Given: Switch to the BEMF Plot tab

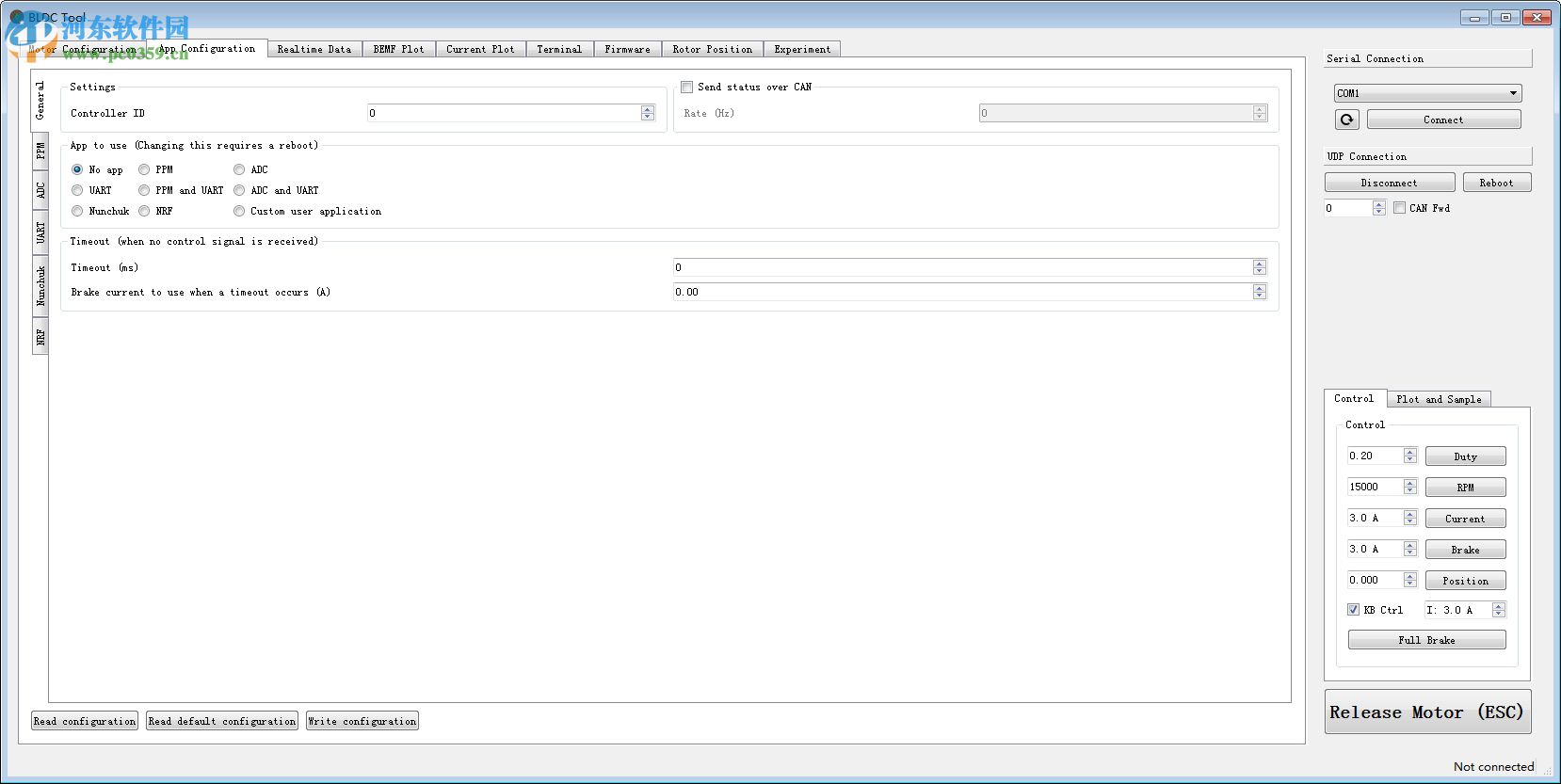Looking at the screenshot, I should click(398, 49).
